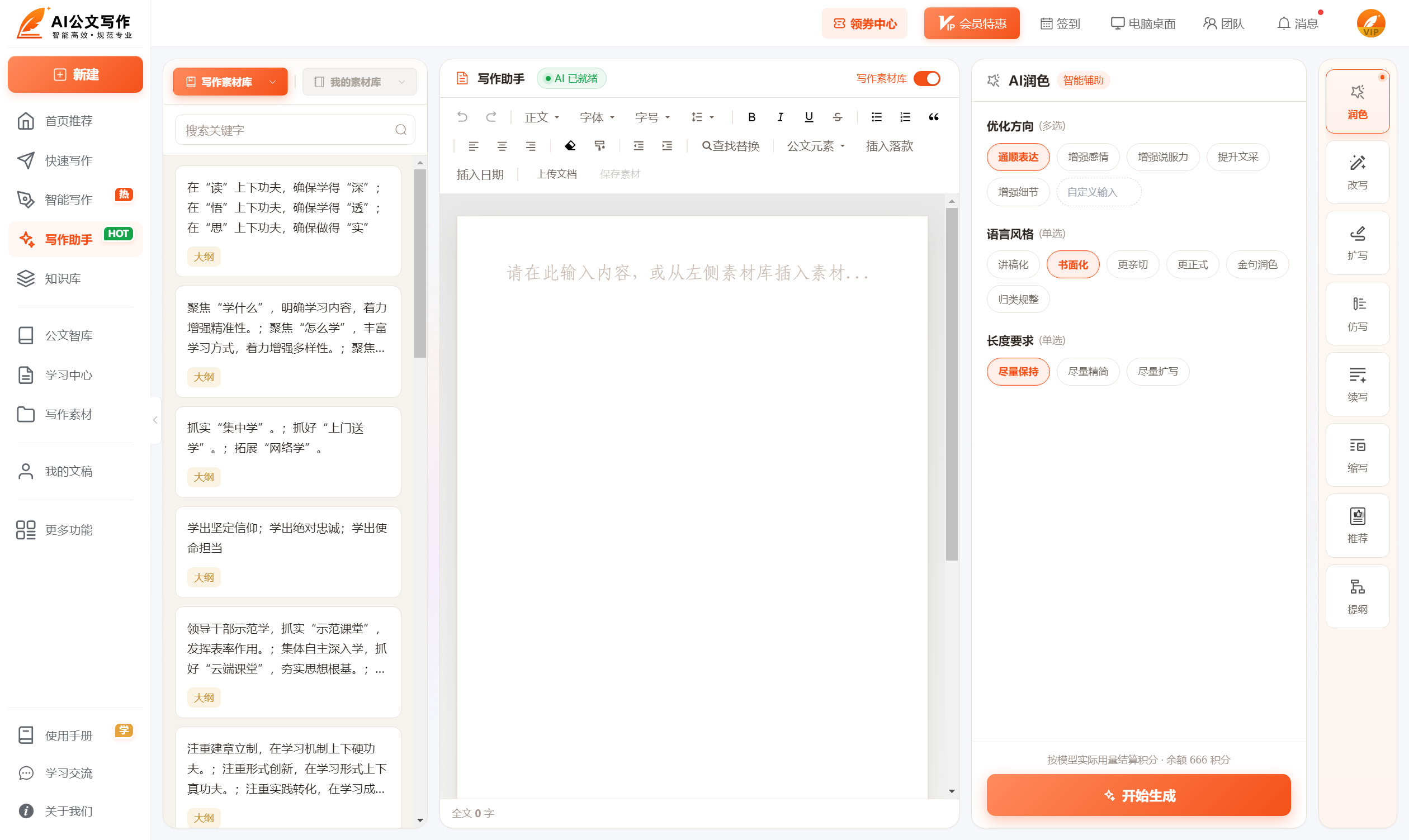
Task: Open the 领券中心 button
Action: pyautogui.click(x=864, y=23)
